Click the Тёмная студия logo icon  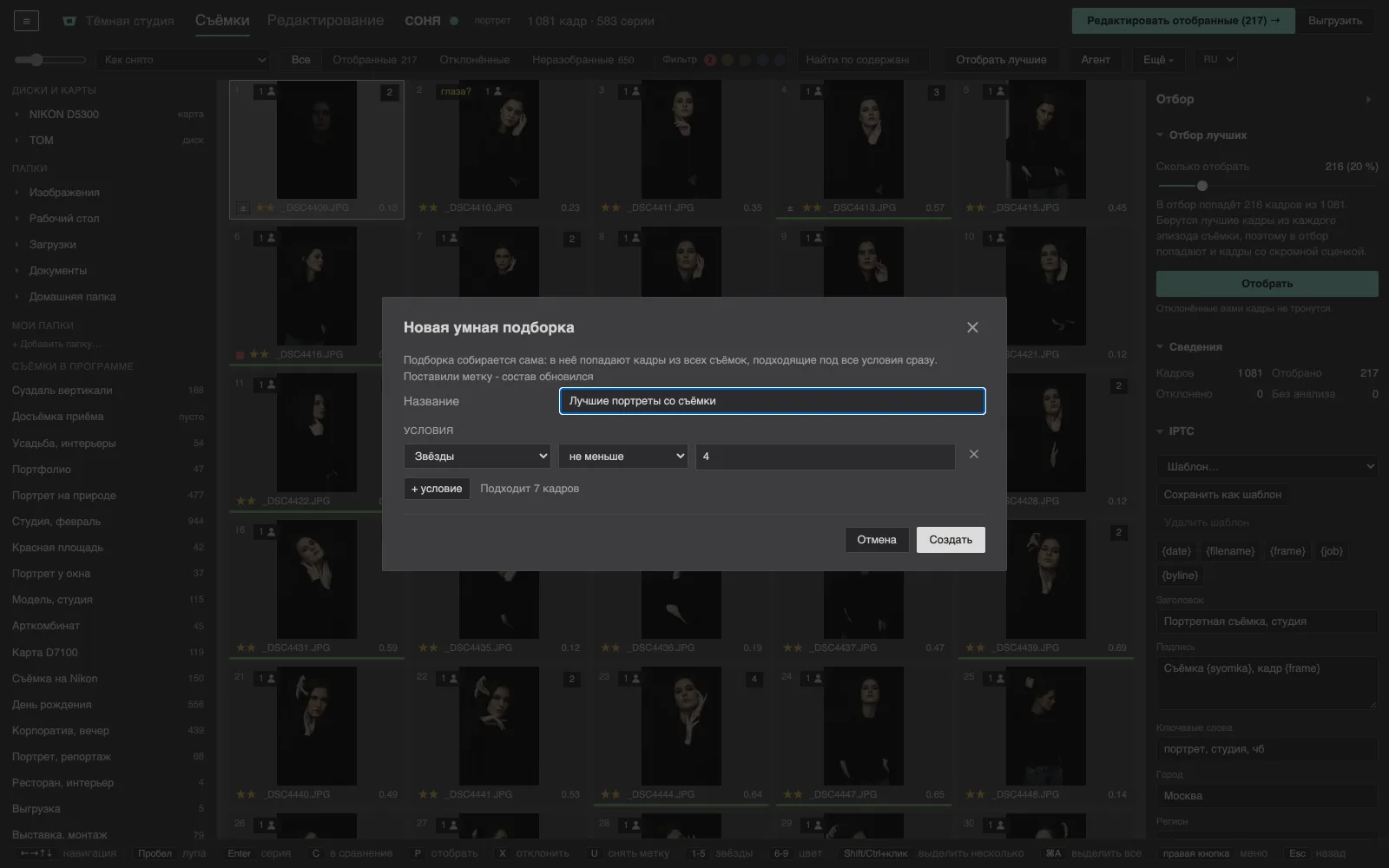click(x=69, y=21)
